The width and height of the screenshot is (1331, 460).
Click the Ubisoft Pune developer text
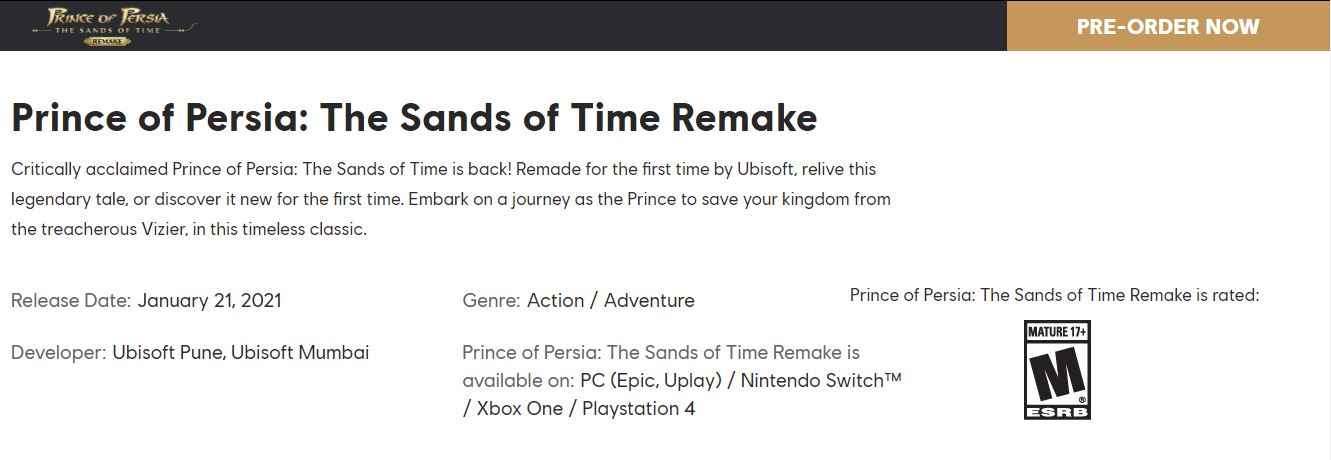pyautogui.click(x=168, y=352)
